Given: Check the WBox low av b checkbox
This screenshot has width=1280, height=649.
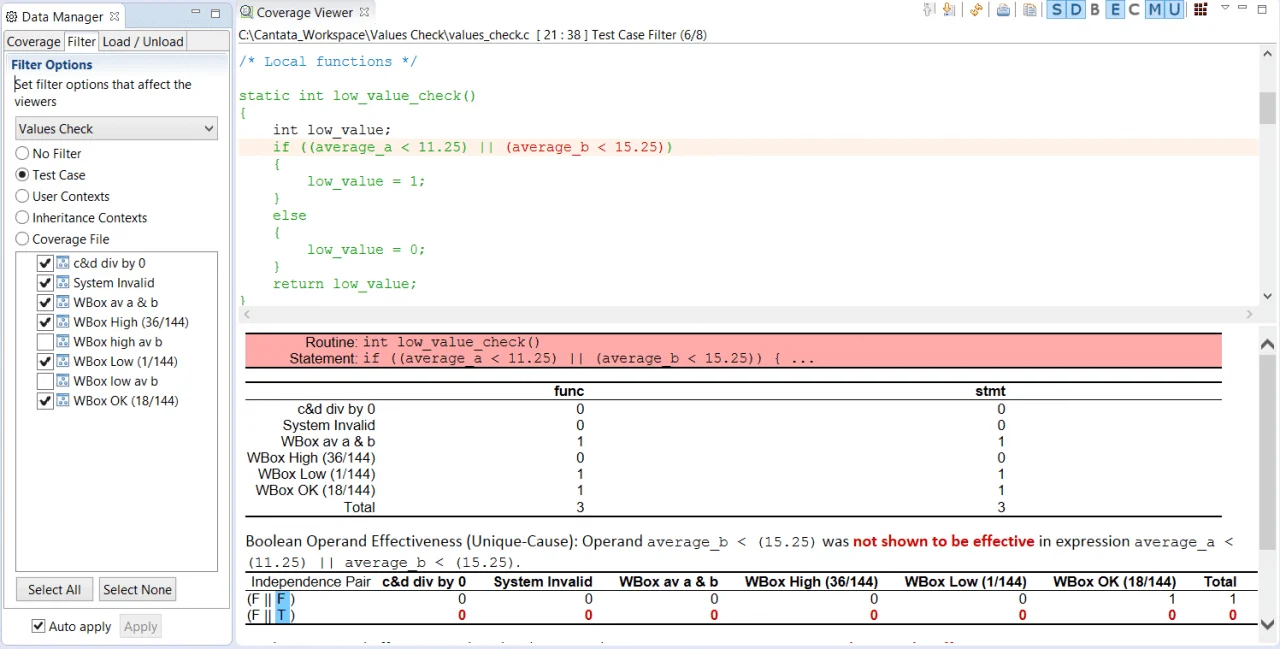Looking at the screenshot, I should click(x=44, y=381).
